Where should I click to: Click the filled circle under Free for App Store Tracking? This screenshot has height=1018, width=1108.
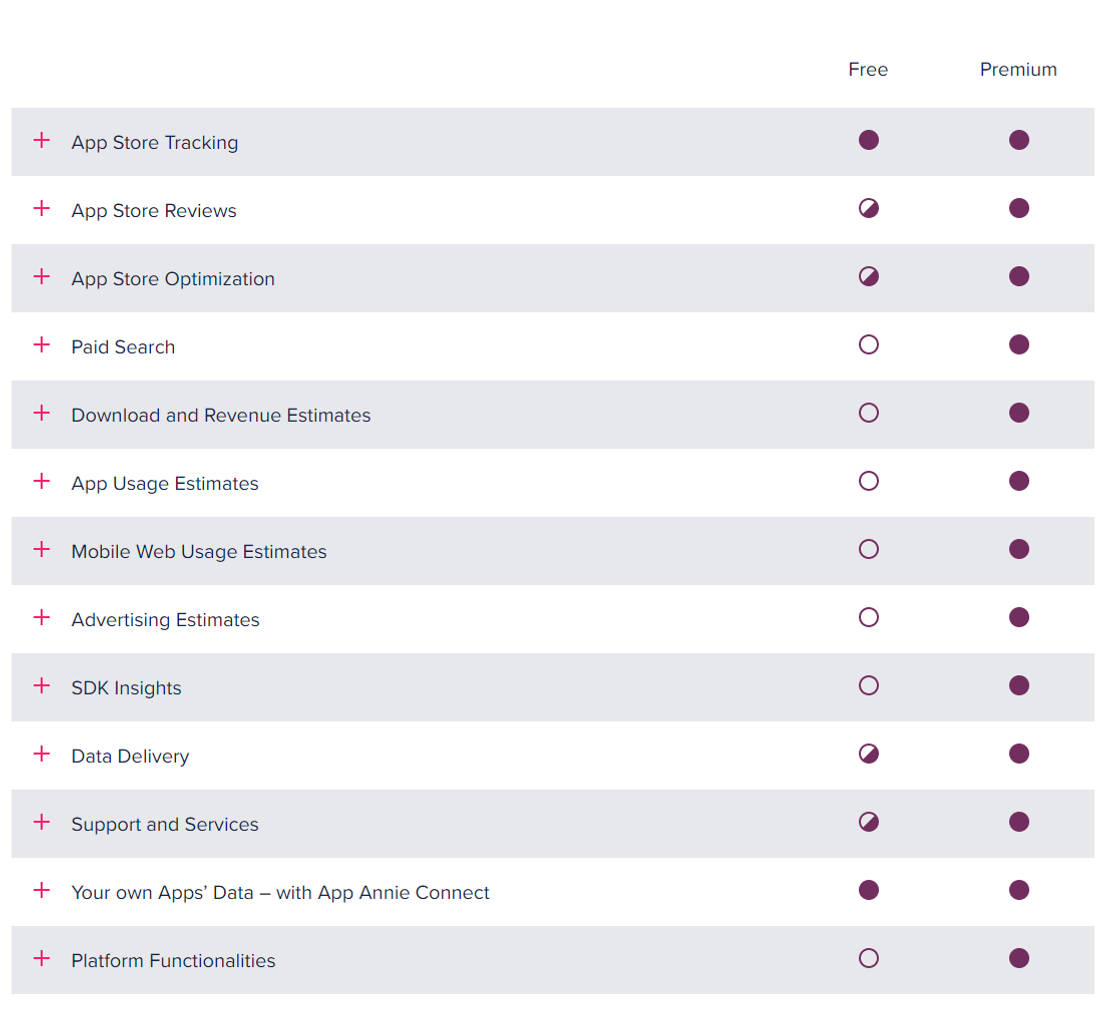click(868, 140)
